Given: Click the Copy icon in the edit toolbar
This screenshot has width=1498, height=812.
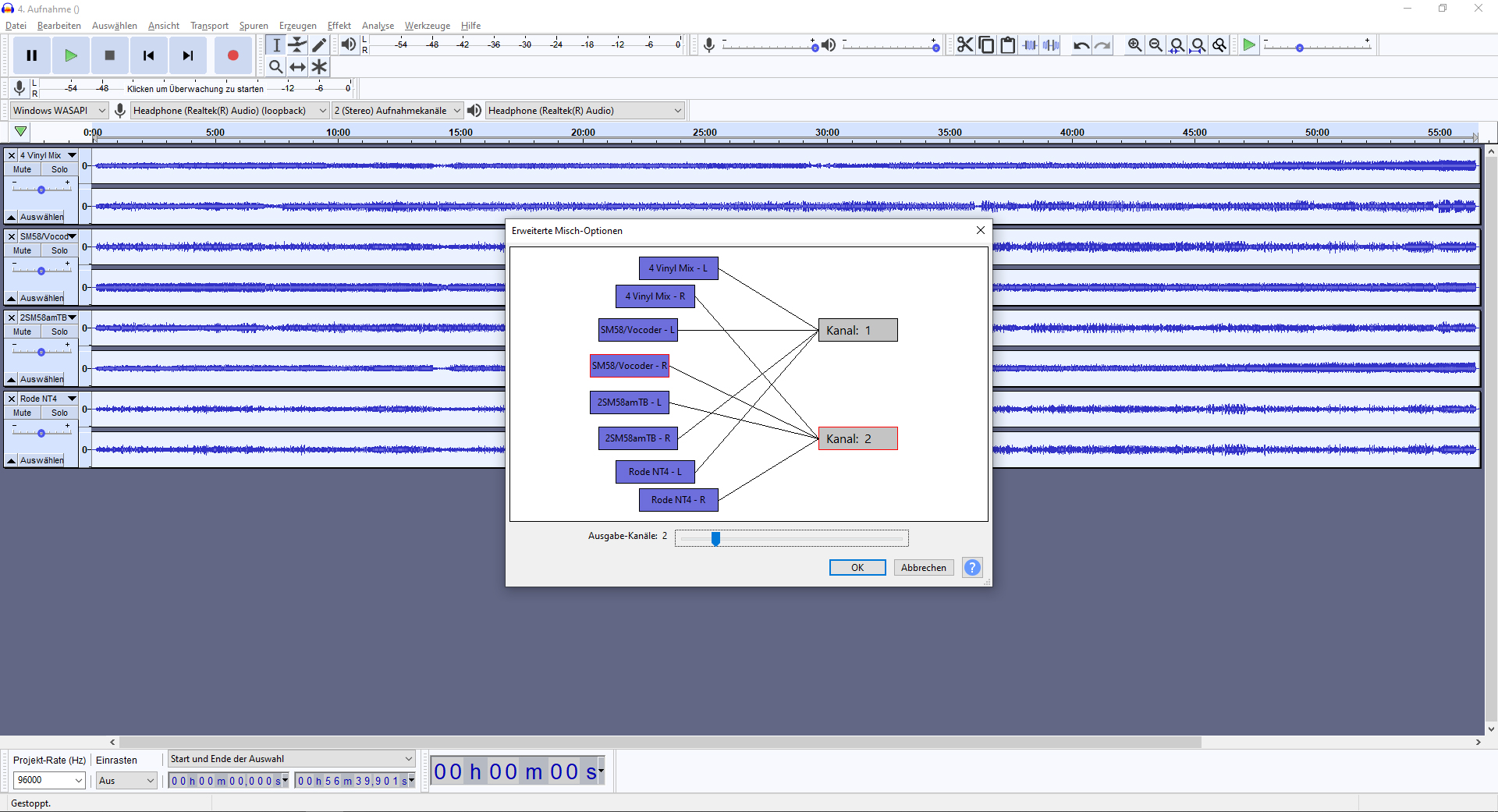Looking at the screenshot, I should tap(986, 45).
